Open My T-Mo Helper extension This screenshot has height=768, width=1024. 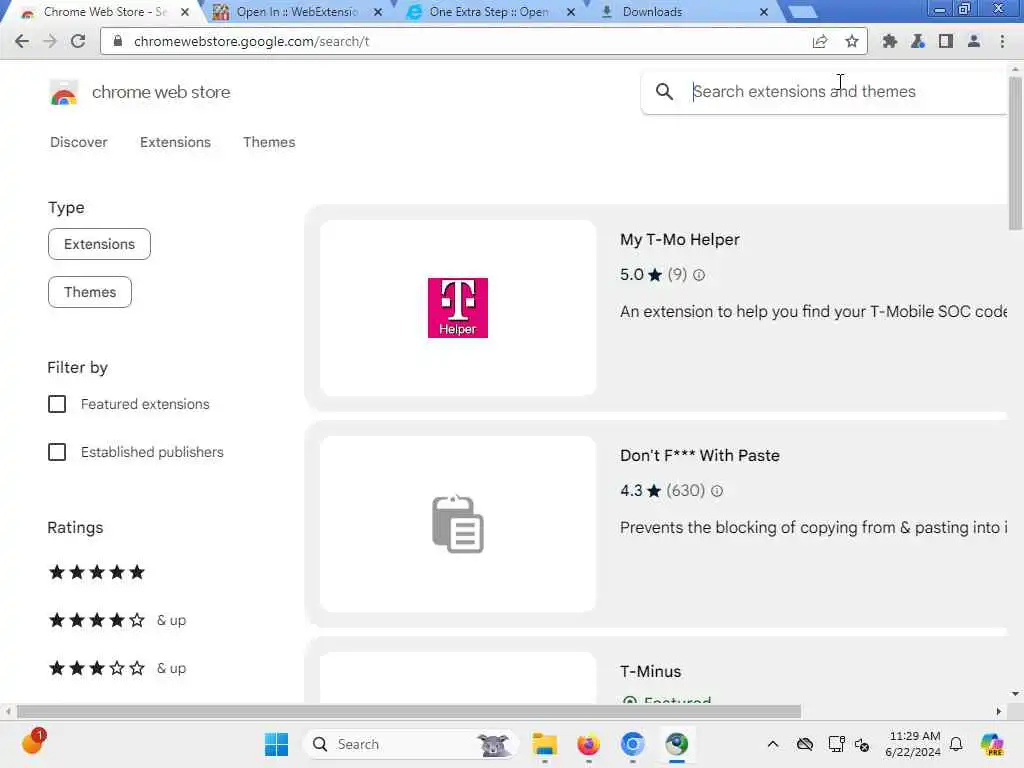tap(680, 240)
